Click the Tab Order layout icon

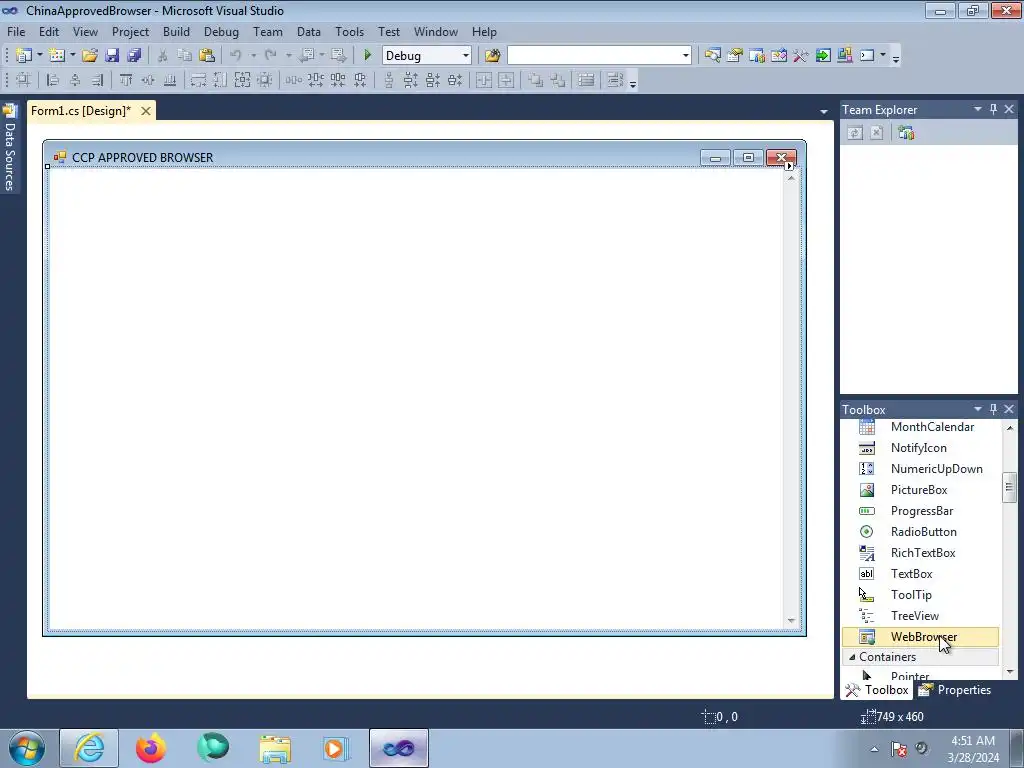(x=615, y=80)
